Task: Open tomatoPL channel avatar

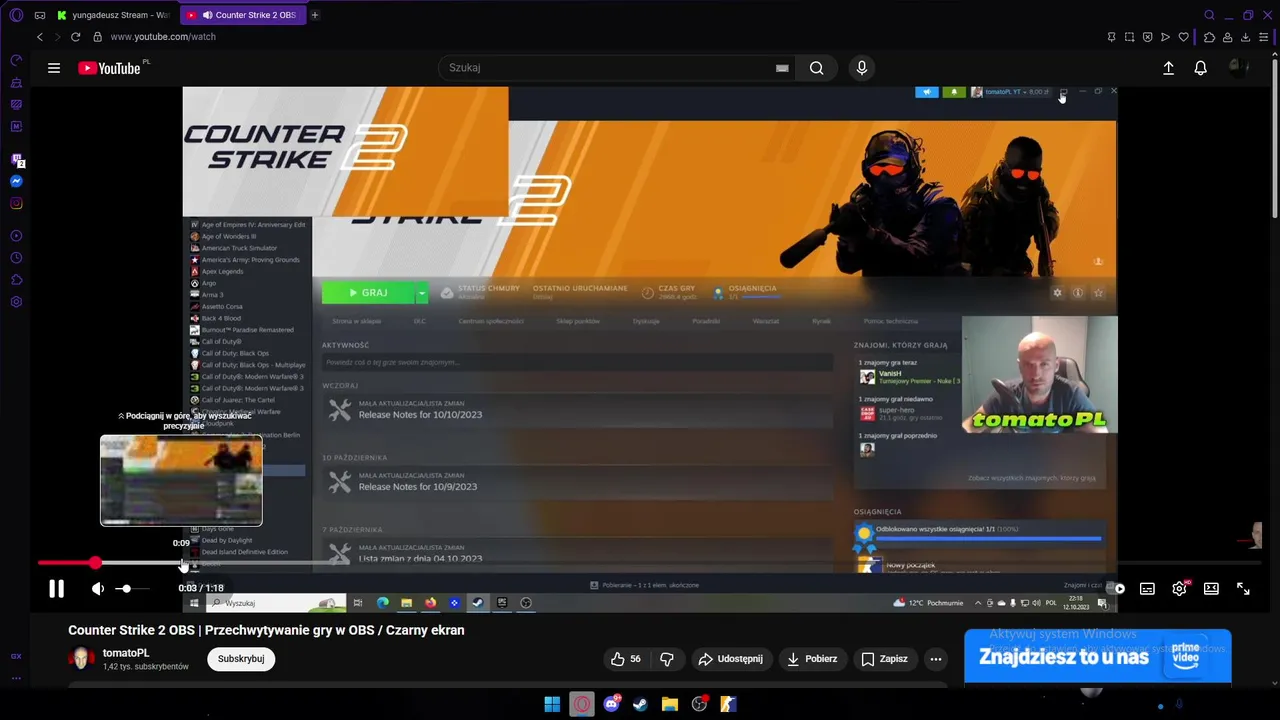Action: coord(81,659)
